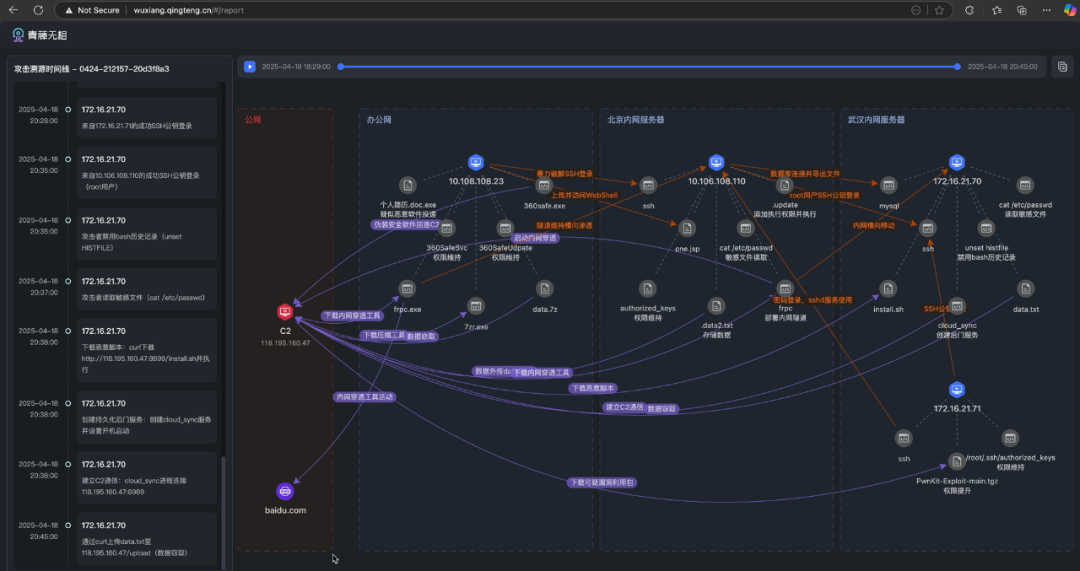Select the 20:37:00 cat /etc/passwd event
1080x571 pixels.
click(x=147, y=290)
